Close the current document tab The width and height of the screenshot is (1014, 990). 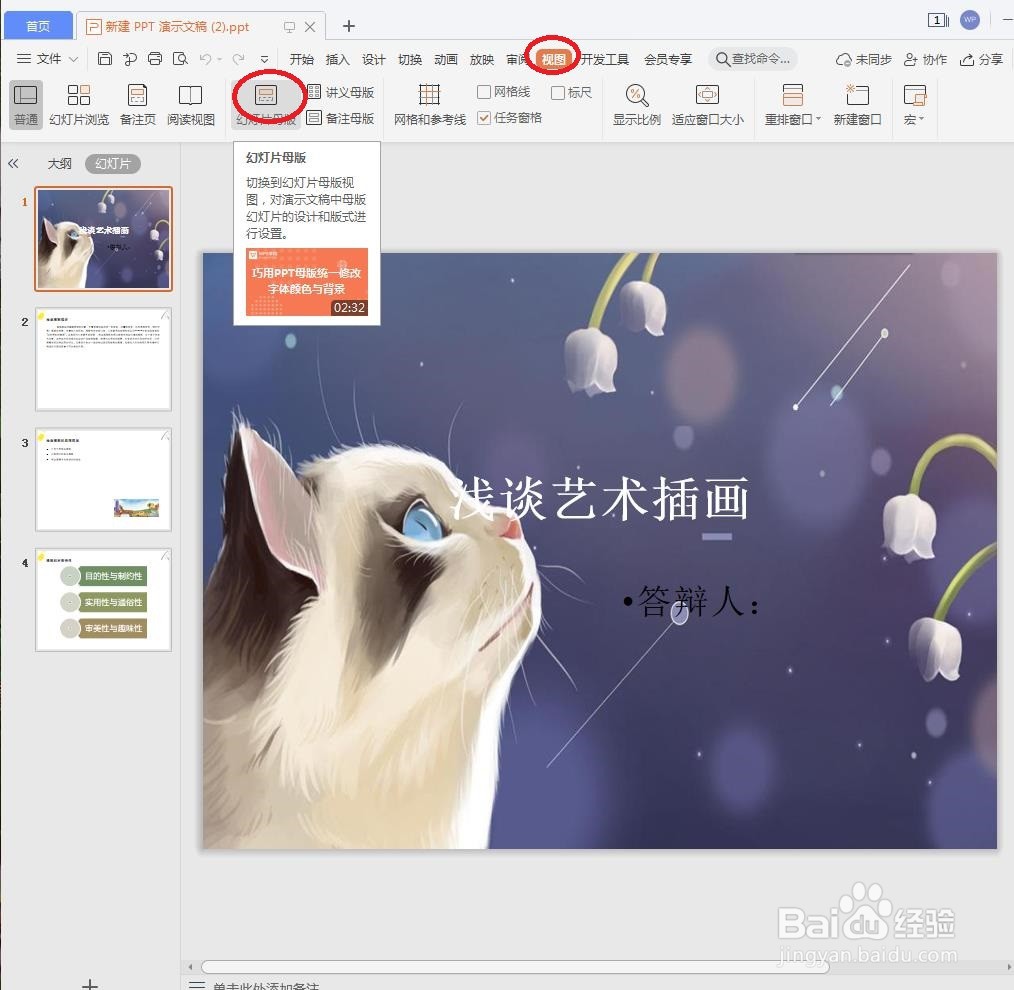coord(310,27)
